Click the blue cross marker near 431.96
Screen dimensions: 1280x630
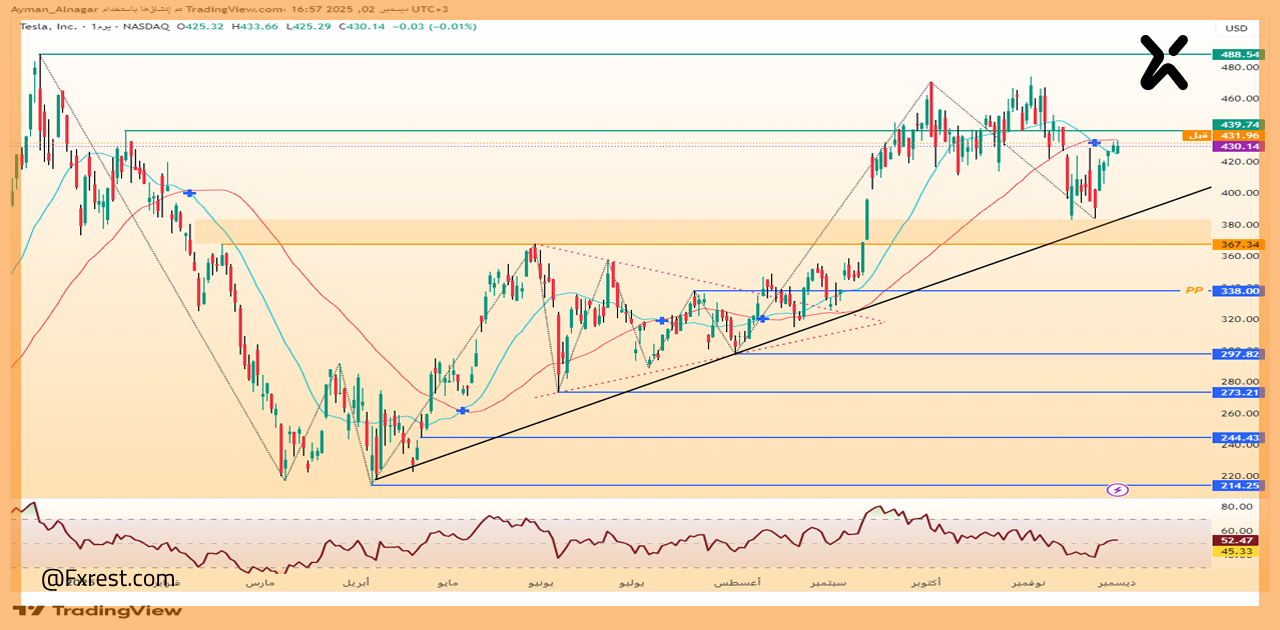click(x=1095, y=143)
